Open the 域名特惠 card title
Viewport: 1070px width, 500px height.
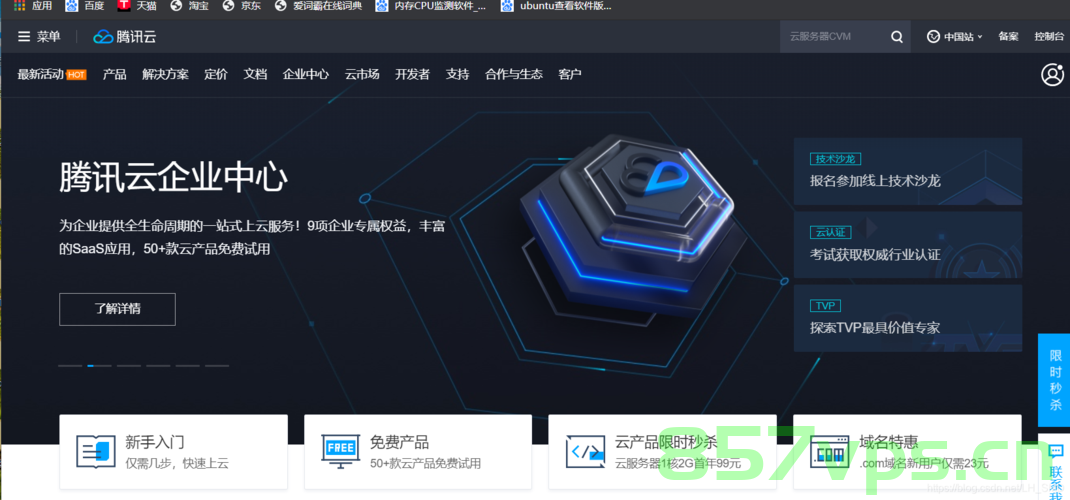click(888, 442)
